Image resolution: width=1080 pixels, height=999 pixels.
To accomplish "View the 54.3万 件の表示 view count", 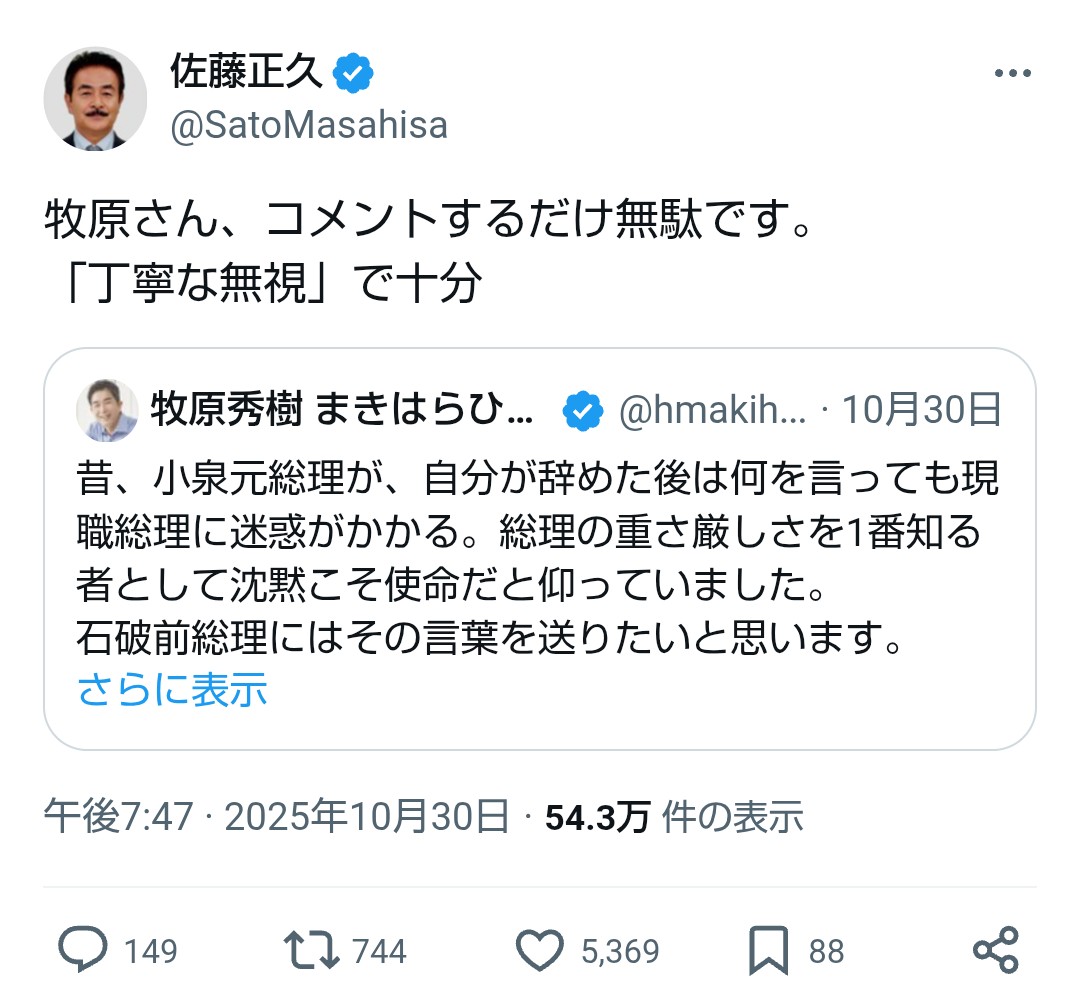I will pyautogui.click(x=674, y=817).
